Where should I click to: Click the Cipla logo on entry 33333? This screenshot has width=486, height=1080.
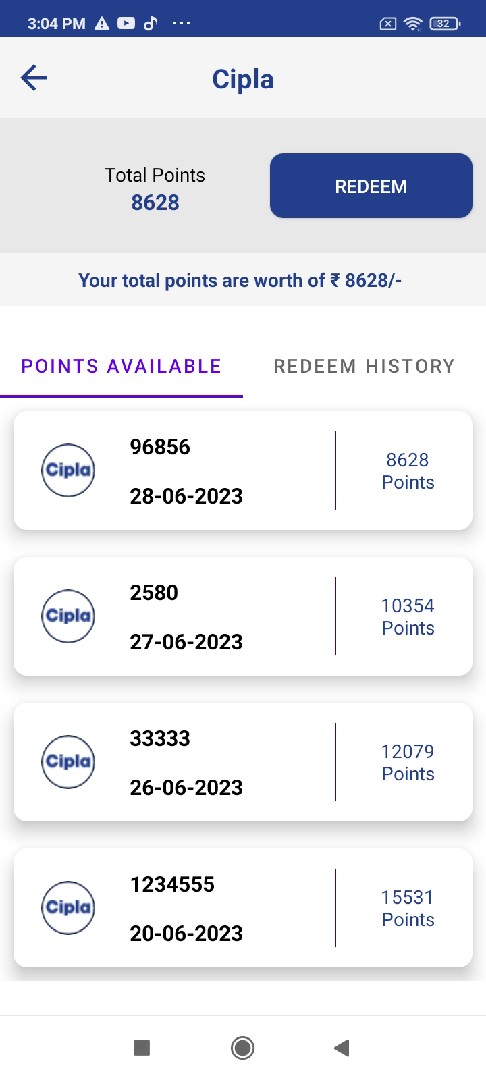68,762
